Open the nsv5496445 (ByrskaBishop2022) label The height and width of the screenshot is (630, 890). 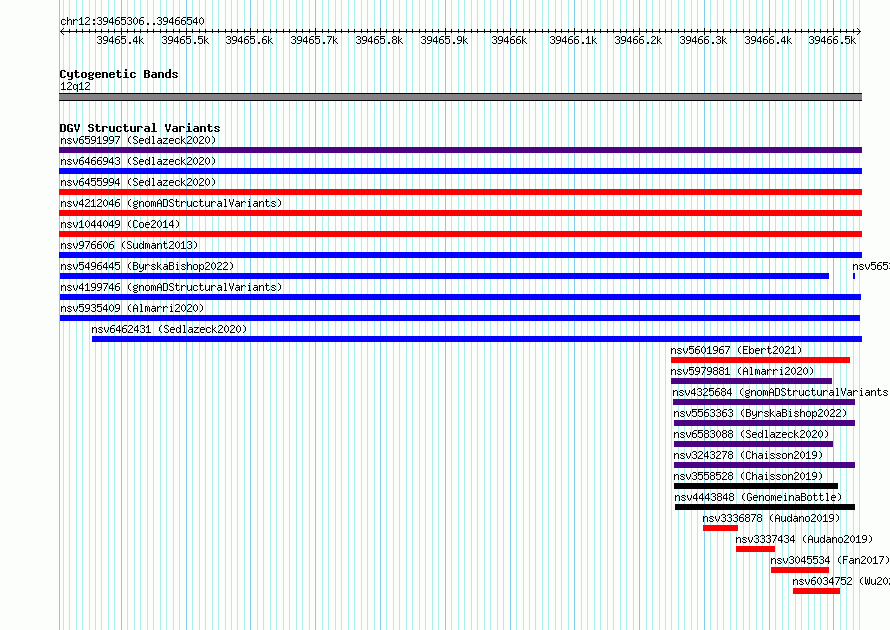[x=147, y=266]
